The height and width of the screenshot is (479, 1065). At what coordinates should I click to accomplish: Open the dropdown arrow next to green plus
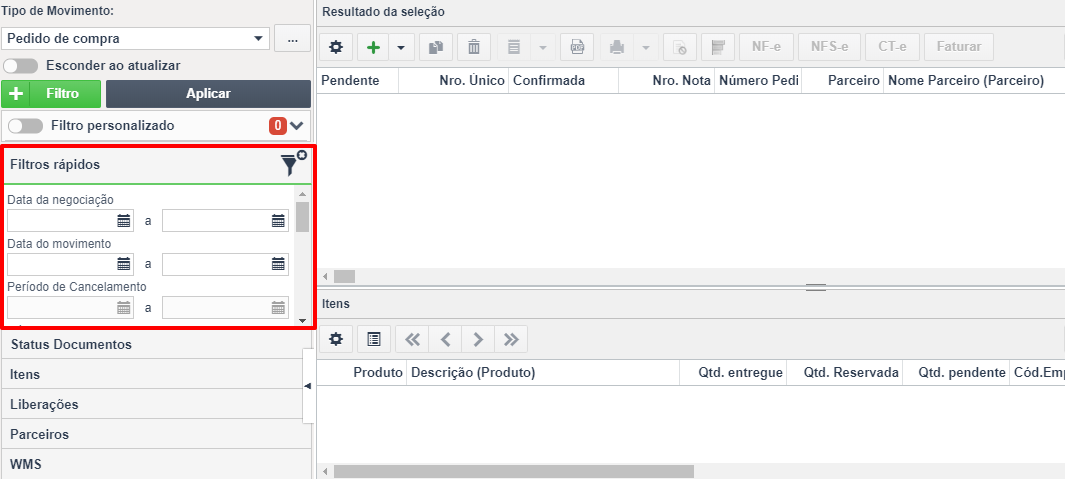(x=401, y=48)
